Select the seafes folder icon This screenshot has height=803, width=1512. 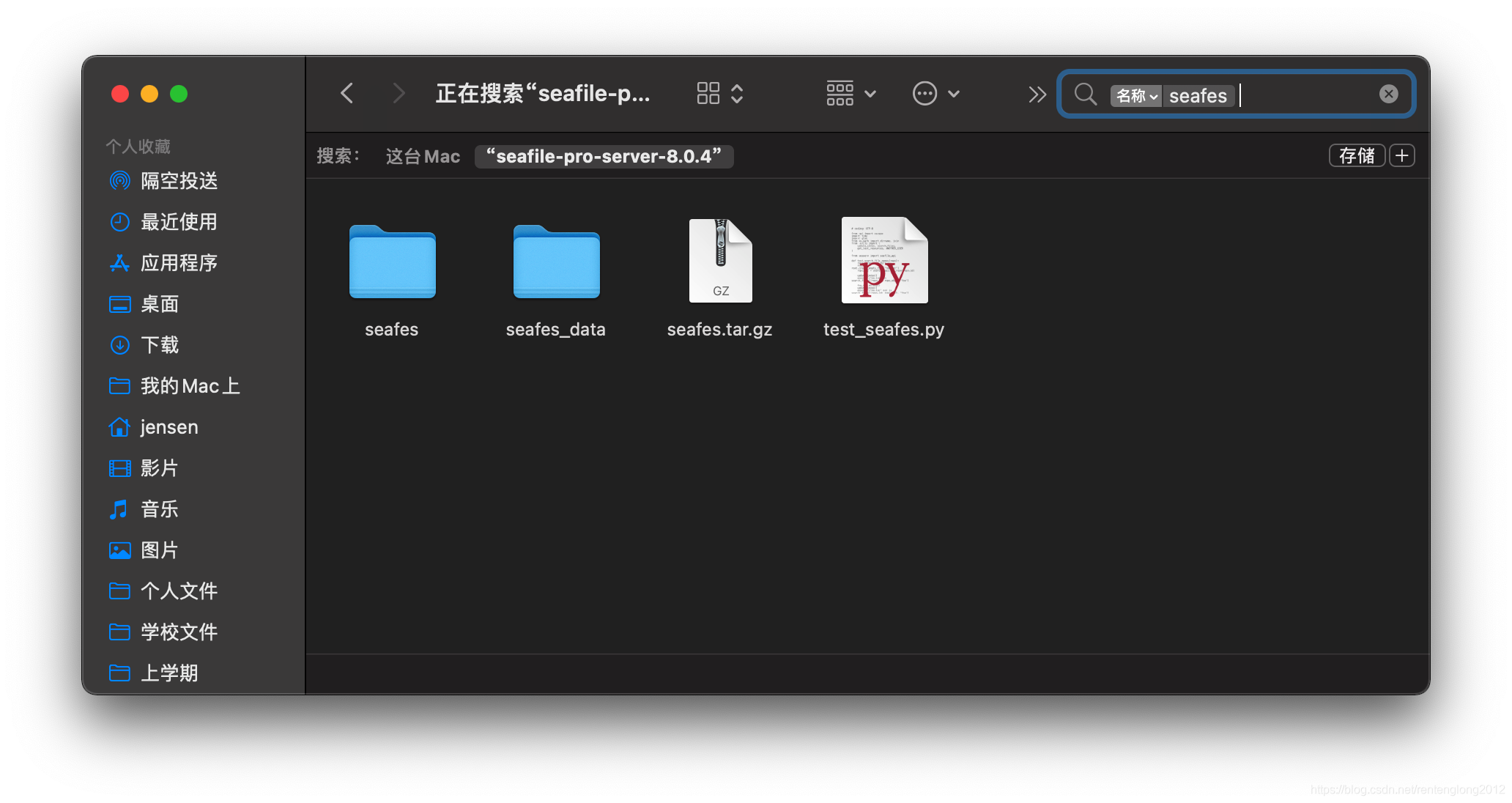click(392, 262)
